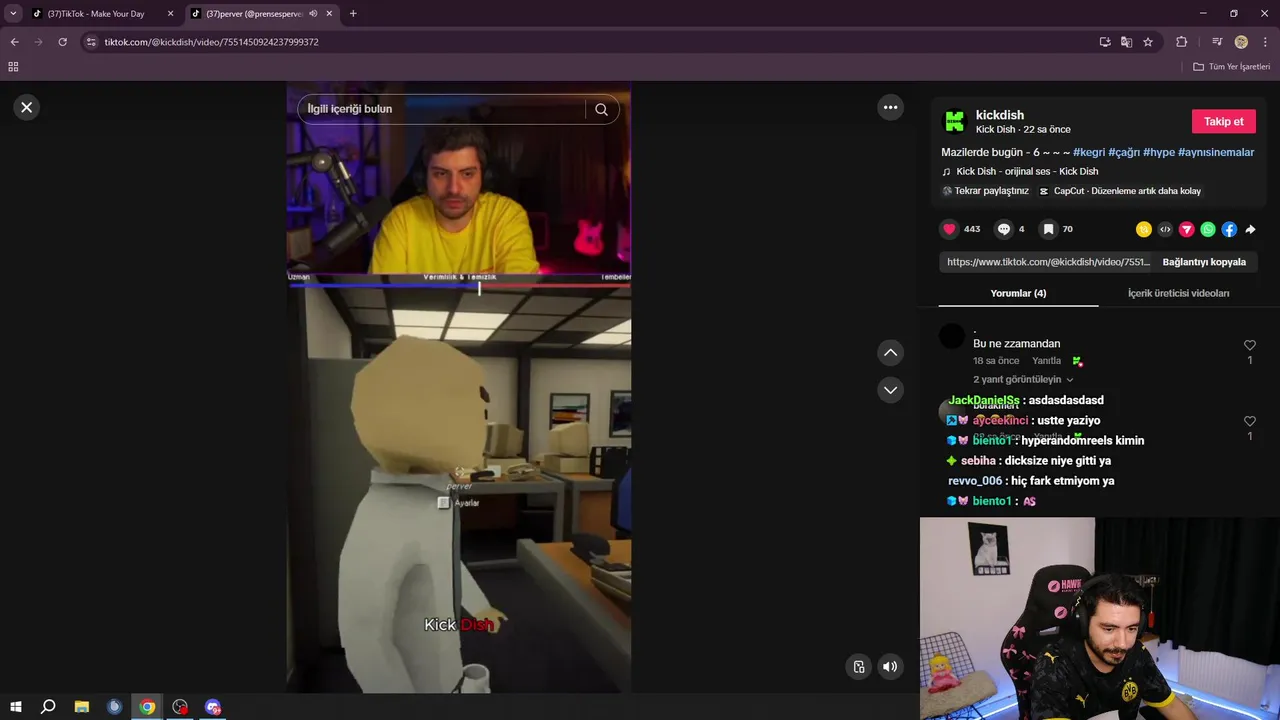
Task: Focus the 'İlgili içeriği bulun' search field
Action: [441, 109]
